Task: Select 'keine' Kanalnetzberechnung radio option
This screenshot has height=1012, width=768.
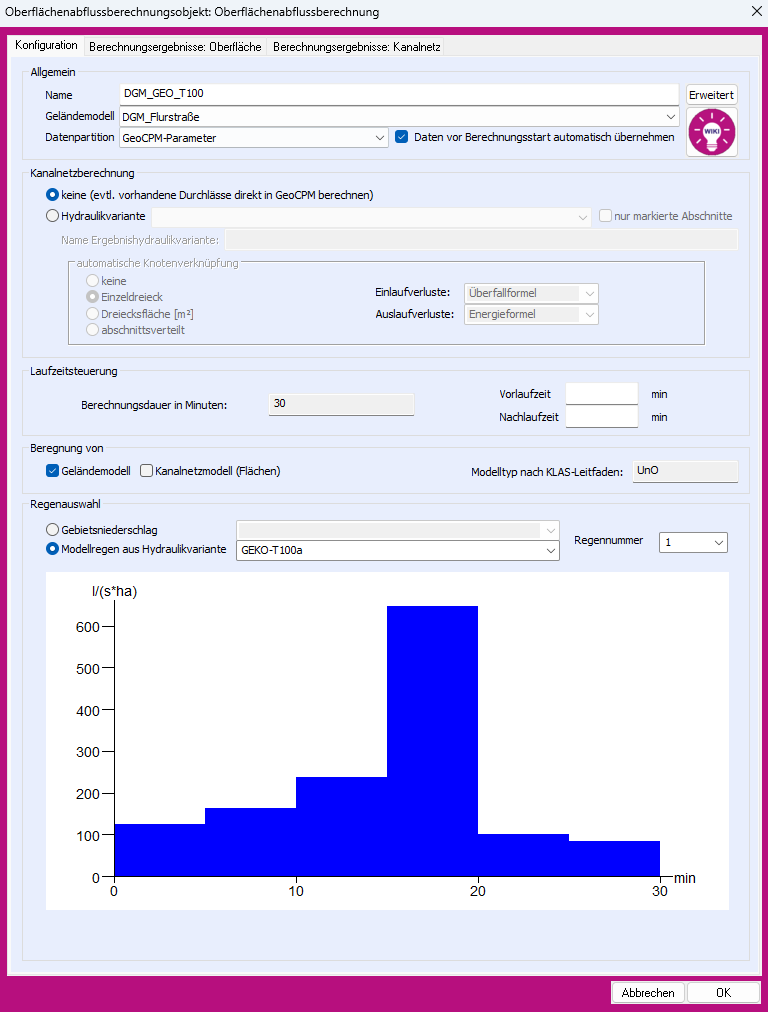Action: tap(53, 195)
